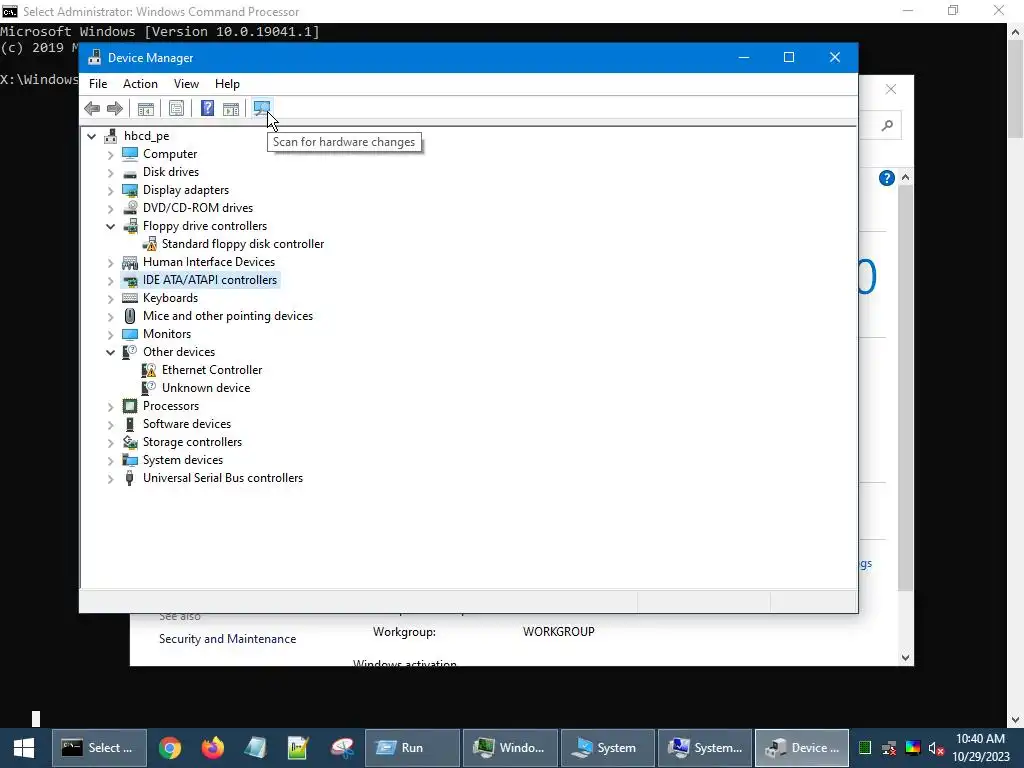Screen dimensions: 1024x768
Task: Select 'System devices' tree label
Action: 183,460
